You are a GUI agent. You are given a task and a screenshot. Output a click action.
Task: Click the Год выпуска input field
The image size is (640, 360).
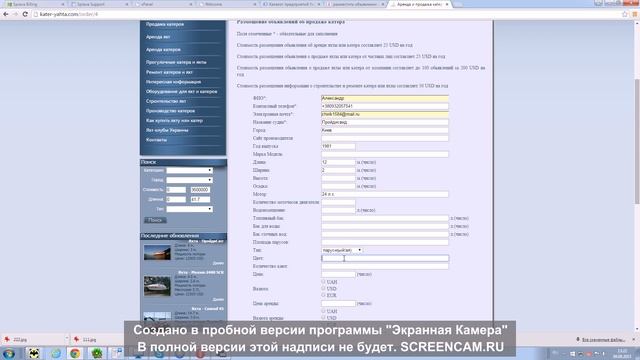[x=338, y=146]
